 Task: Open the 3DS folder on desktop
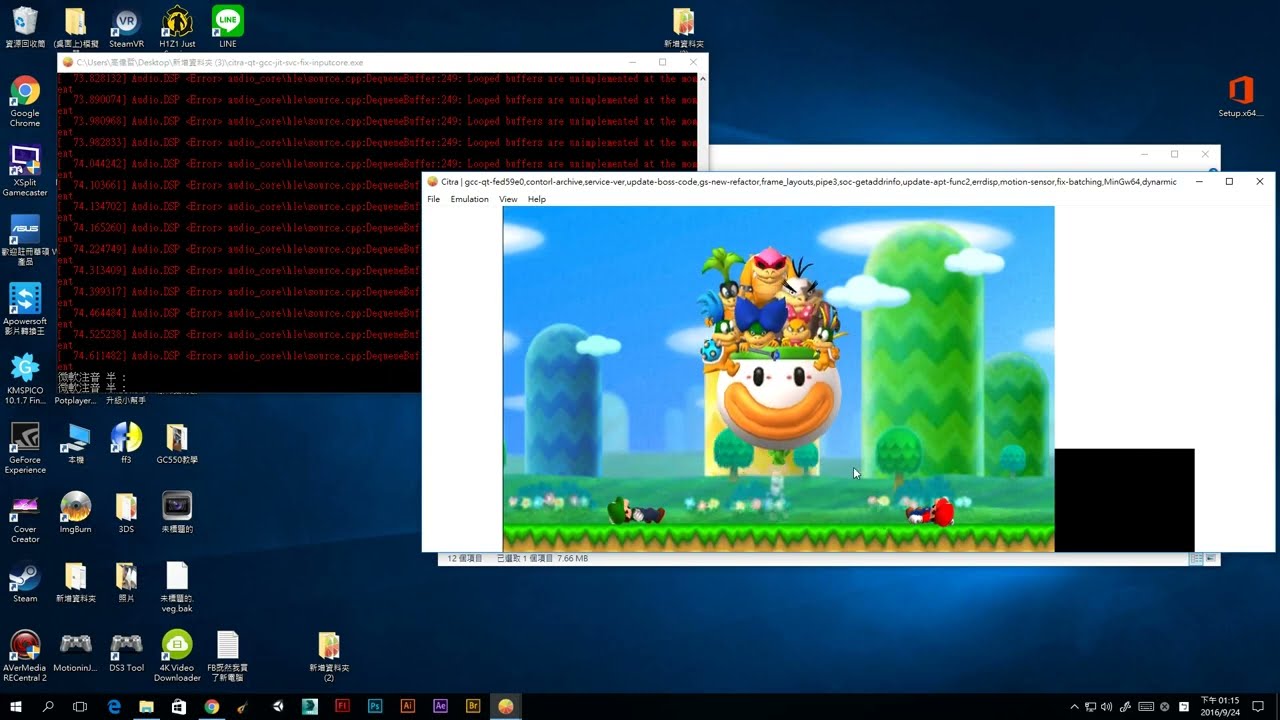pyautogui.click(x=126, y=512)
